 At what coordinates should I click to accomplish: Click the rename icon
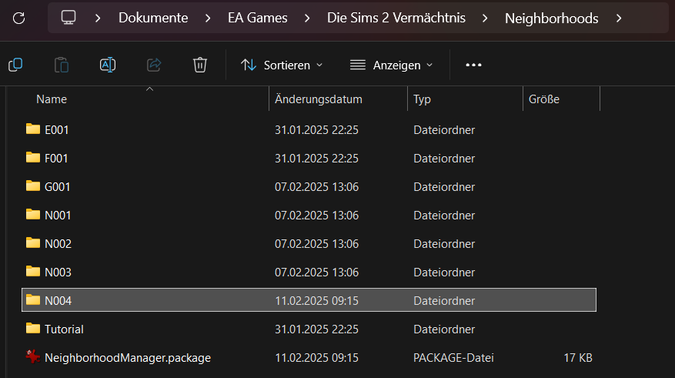pyautogui.click(x=108, y=65)
